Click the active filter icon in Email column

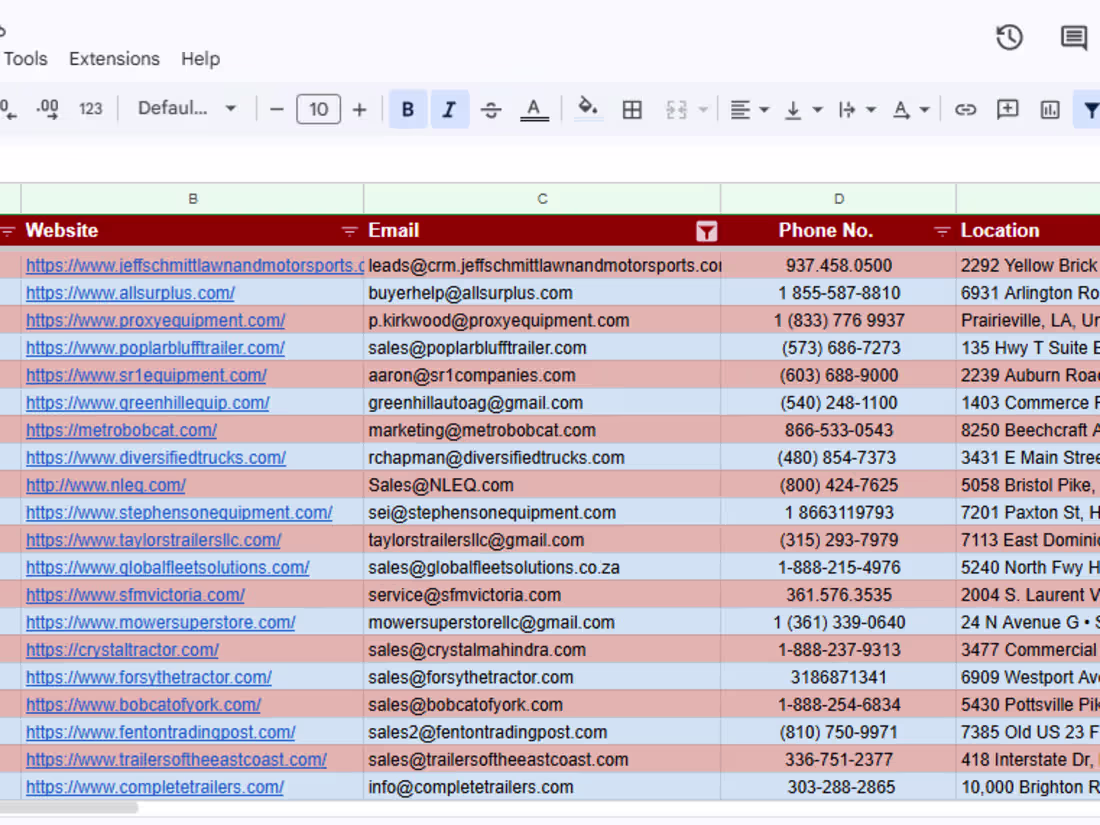[x=706, y=231]
